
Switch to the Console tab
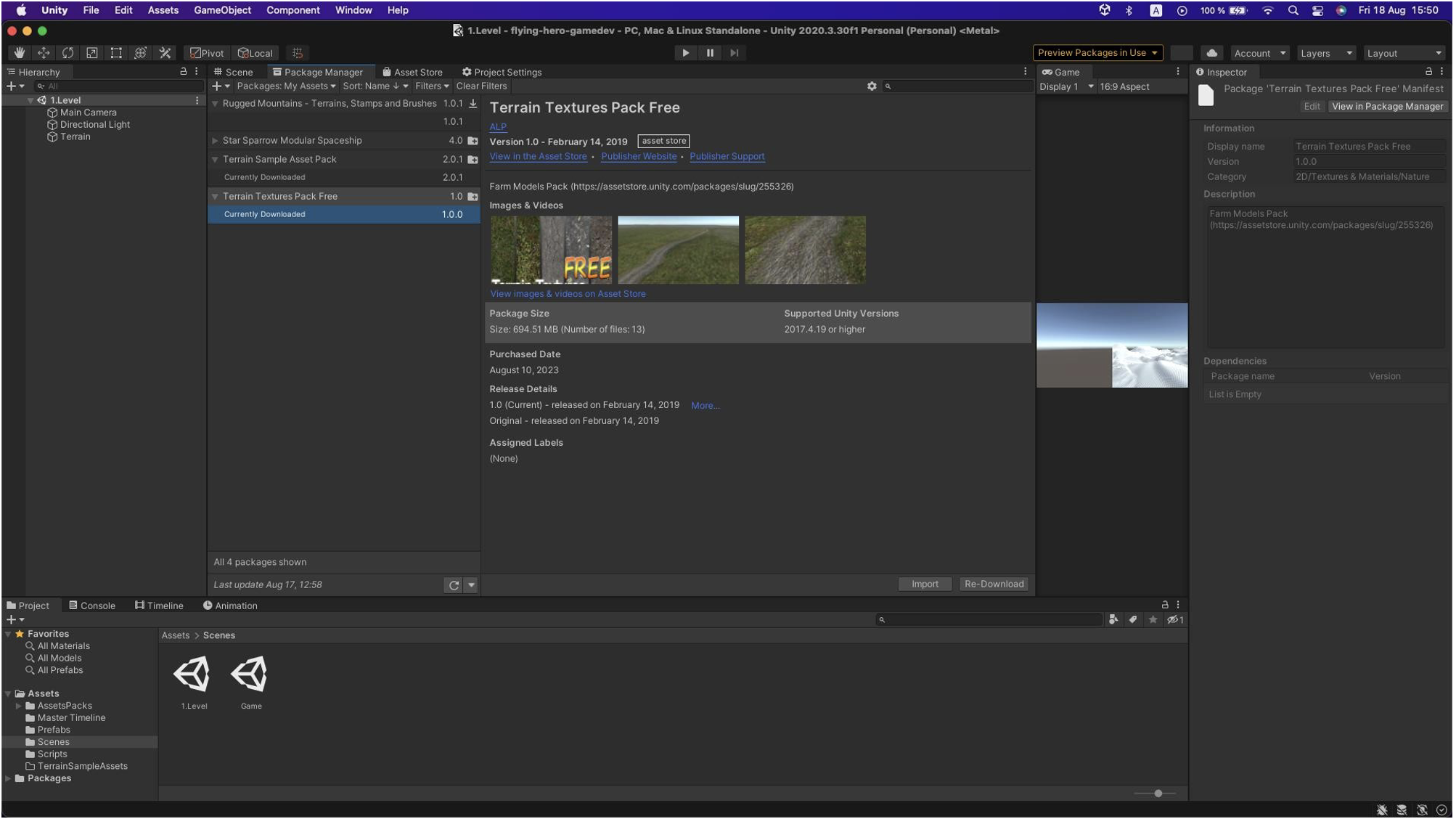(92, 606)
